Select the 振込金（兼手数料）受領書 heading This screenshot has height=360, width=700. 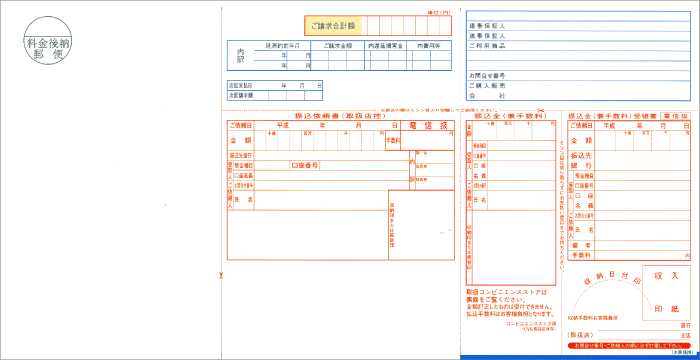[x=612, y=116]
